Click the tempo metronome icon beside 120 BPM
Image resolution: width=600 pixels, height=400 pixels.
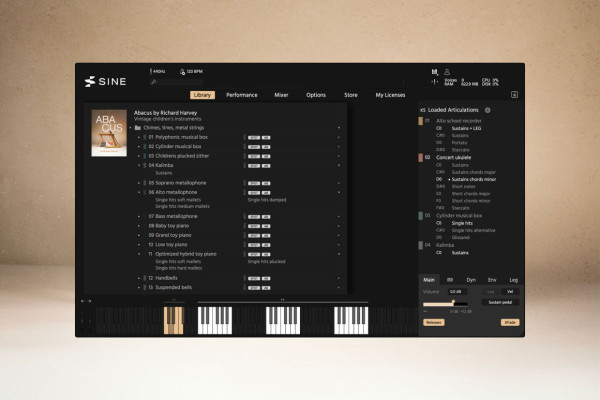pyautogui.click(x=182, y=72)
